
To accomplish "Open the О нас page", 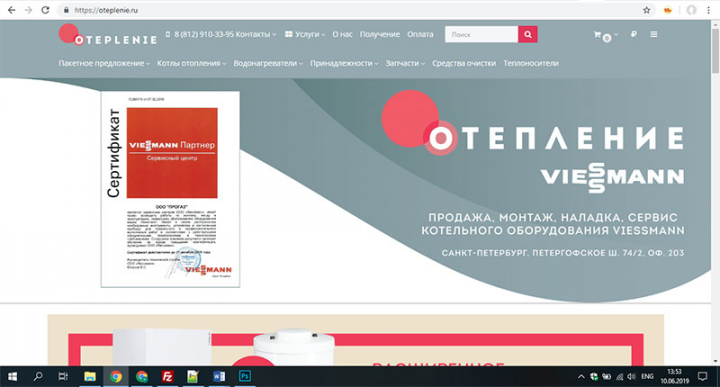I will [343, 34].
